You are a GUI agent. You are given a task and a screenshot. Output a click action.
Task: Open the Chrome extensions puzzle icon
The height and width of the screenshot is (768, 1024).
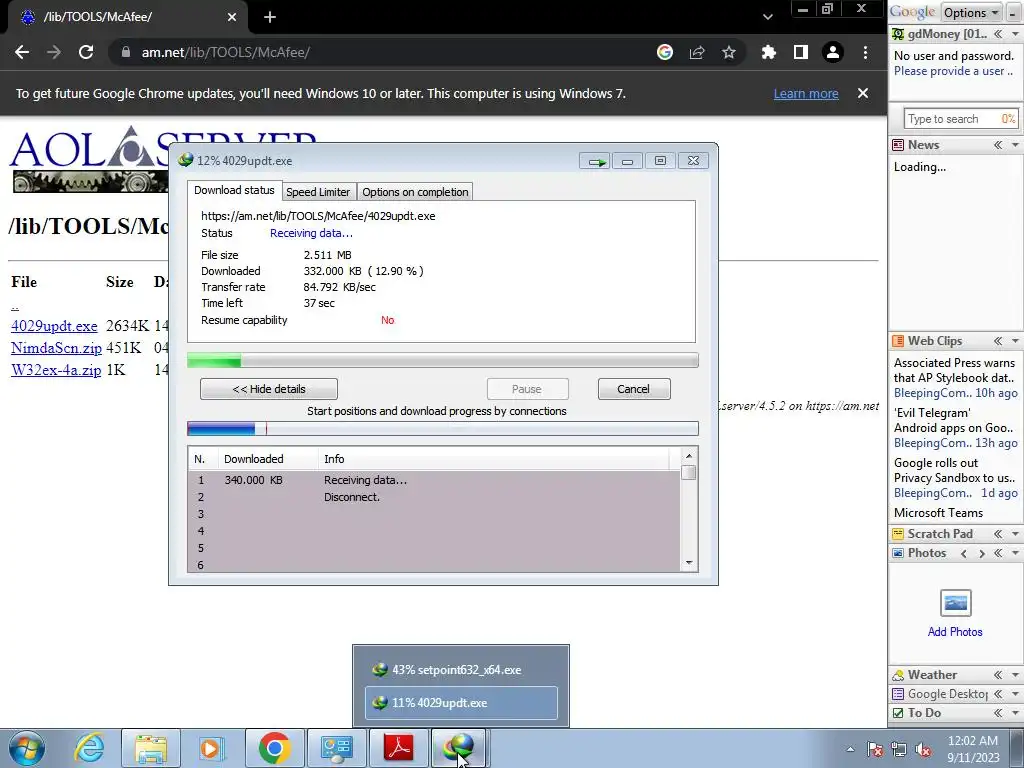point(769,52)
